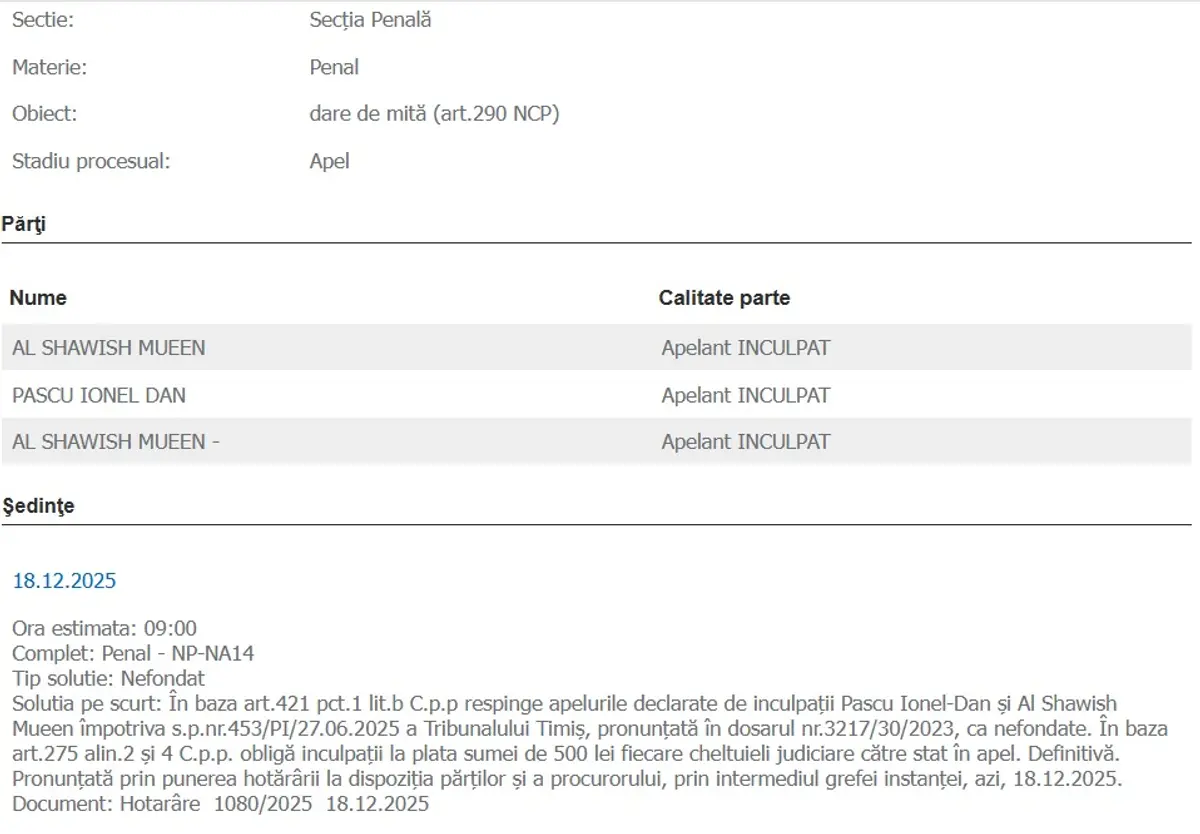Click the Părți section heading
Screen dimensions: 1200x834
[24, 224]
